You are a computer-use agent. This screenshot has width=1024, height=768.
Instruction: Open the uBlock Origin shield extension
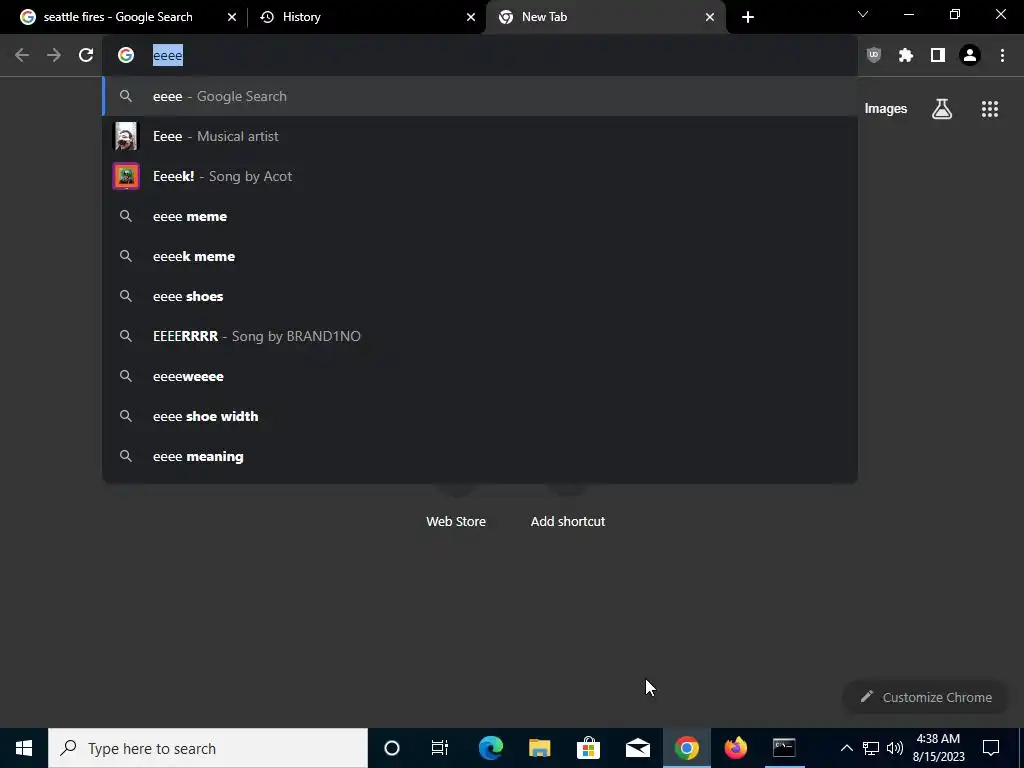click(874, 56)
